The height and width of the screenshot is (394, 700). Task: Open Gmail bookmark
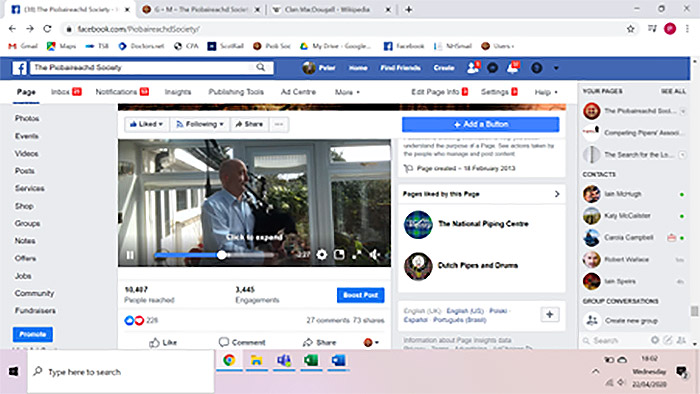tap(23, 46)
